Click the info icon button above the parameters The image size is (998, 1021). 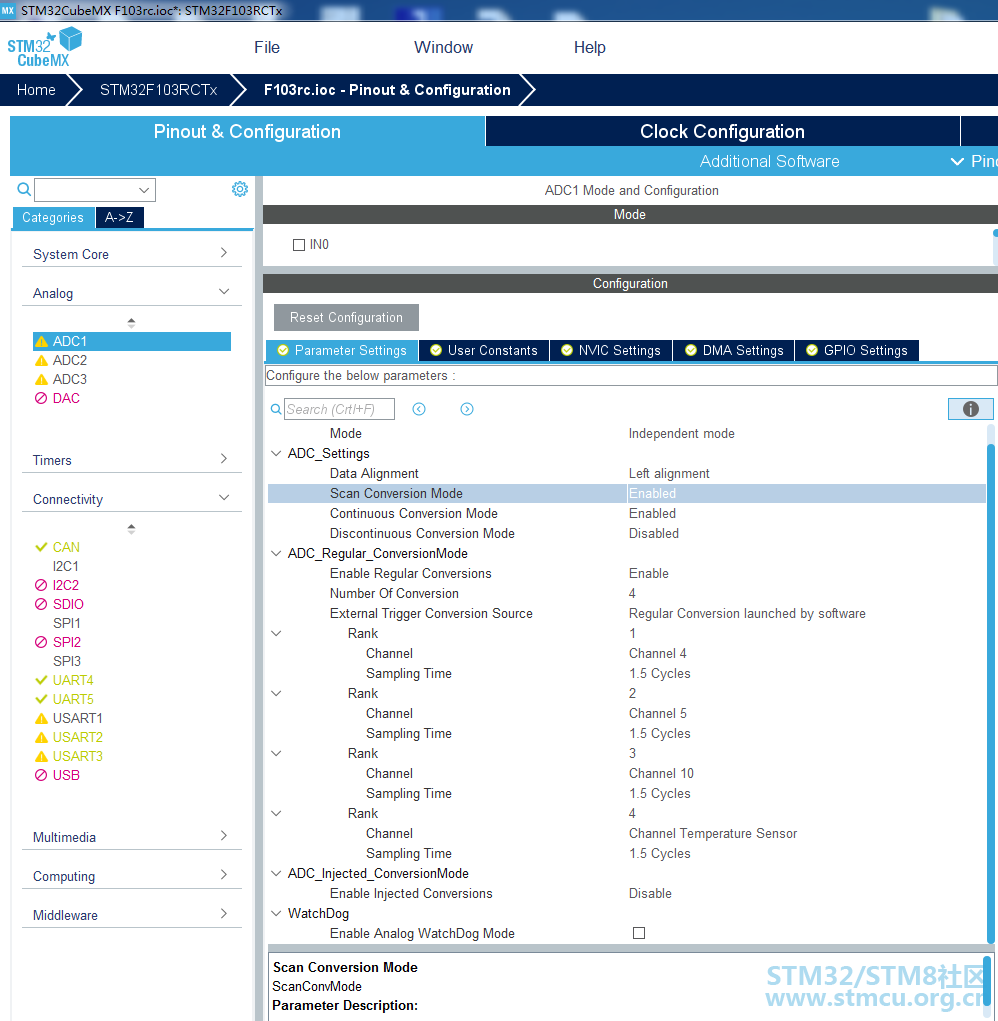(x=970, y=409)
